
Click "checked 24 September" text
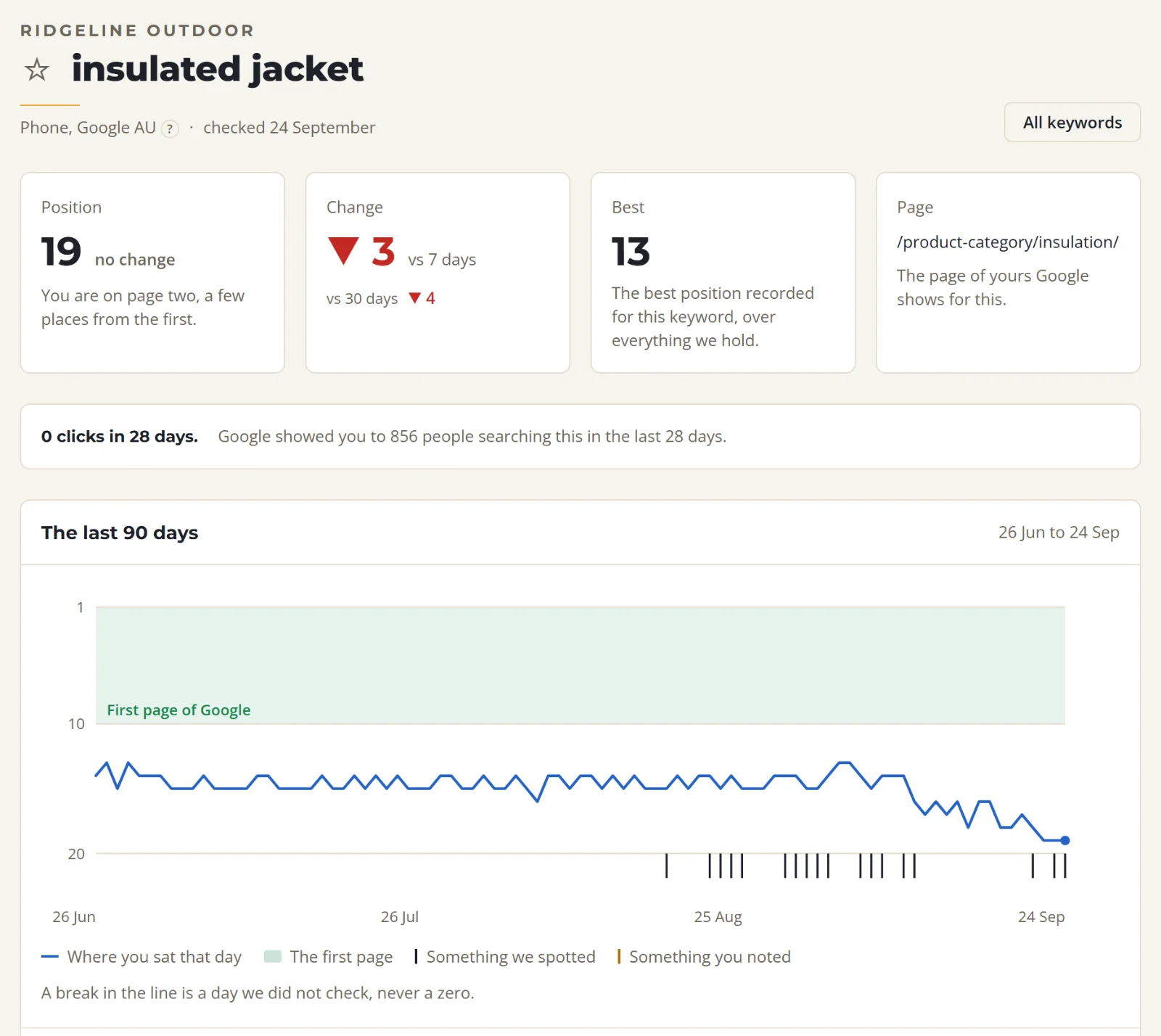pyautogui.click(x=290, y=128)
